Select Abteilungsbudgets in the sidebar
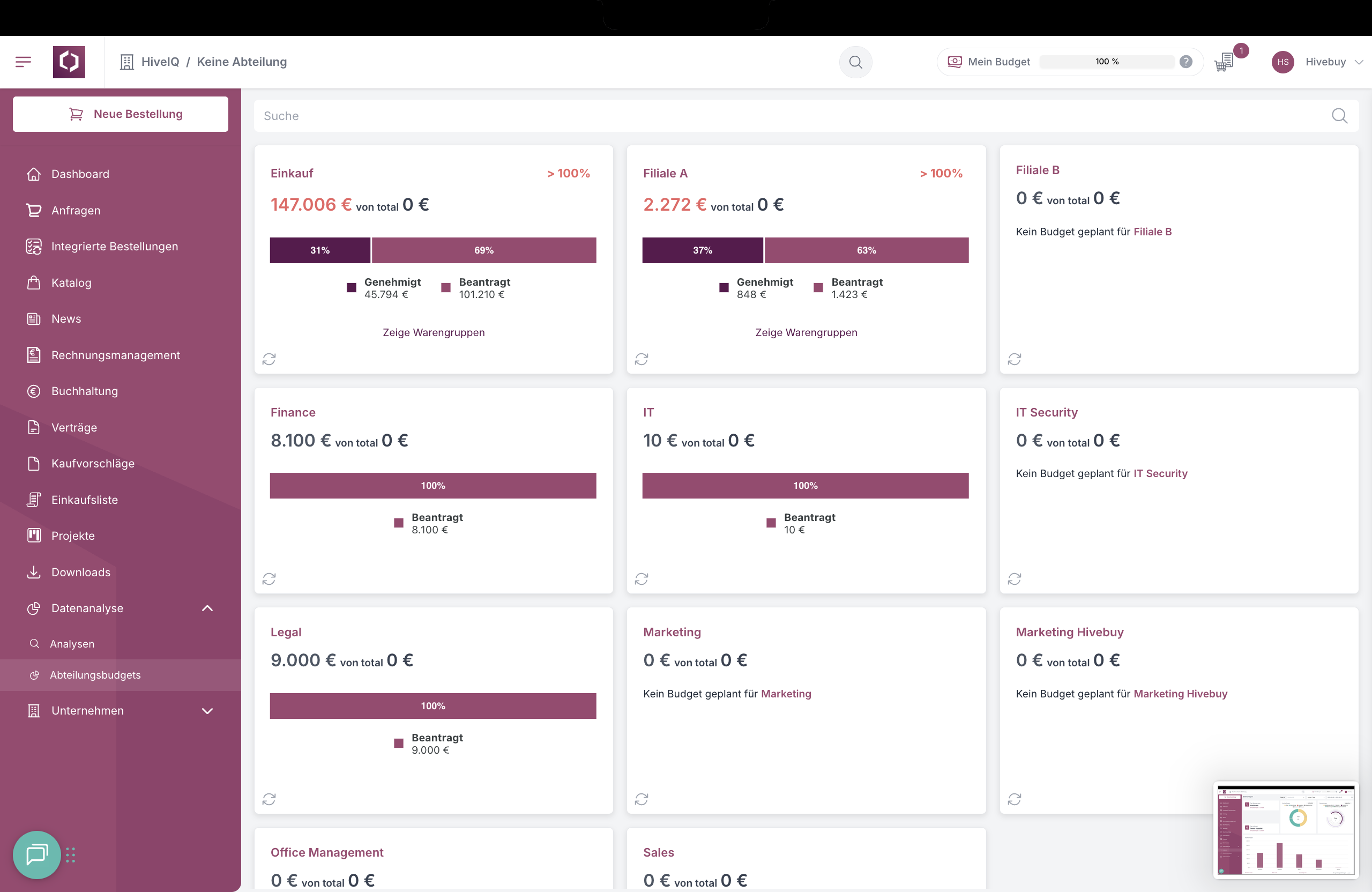This screenshot has height=892, width=1372. 95,674
